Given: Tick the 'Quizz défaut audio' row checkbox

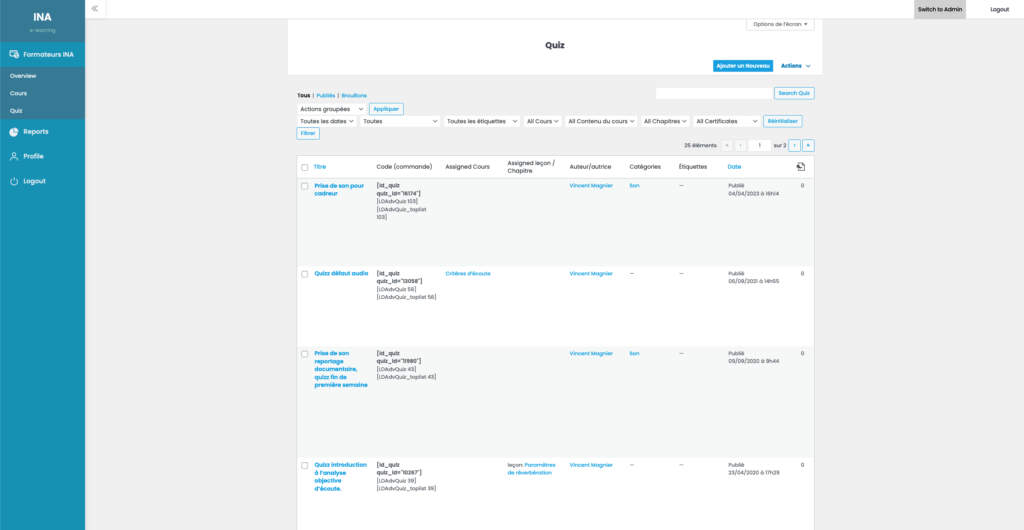Looking at the screenshot, I should (x=305, y=273).
